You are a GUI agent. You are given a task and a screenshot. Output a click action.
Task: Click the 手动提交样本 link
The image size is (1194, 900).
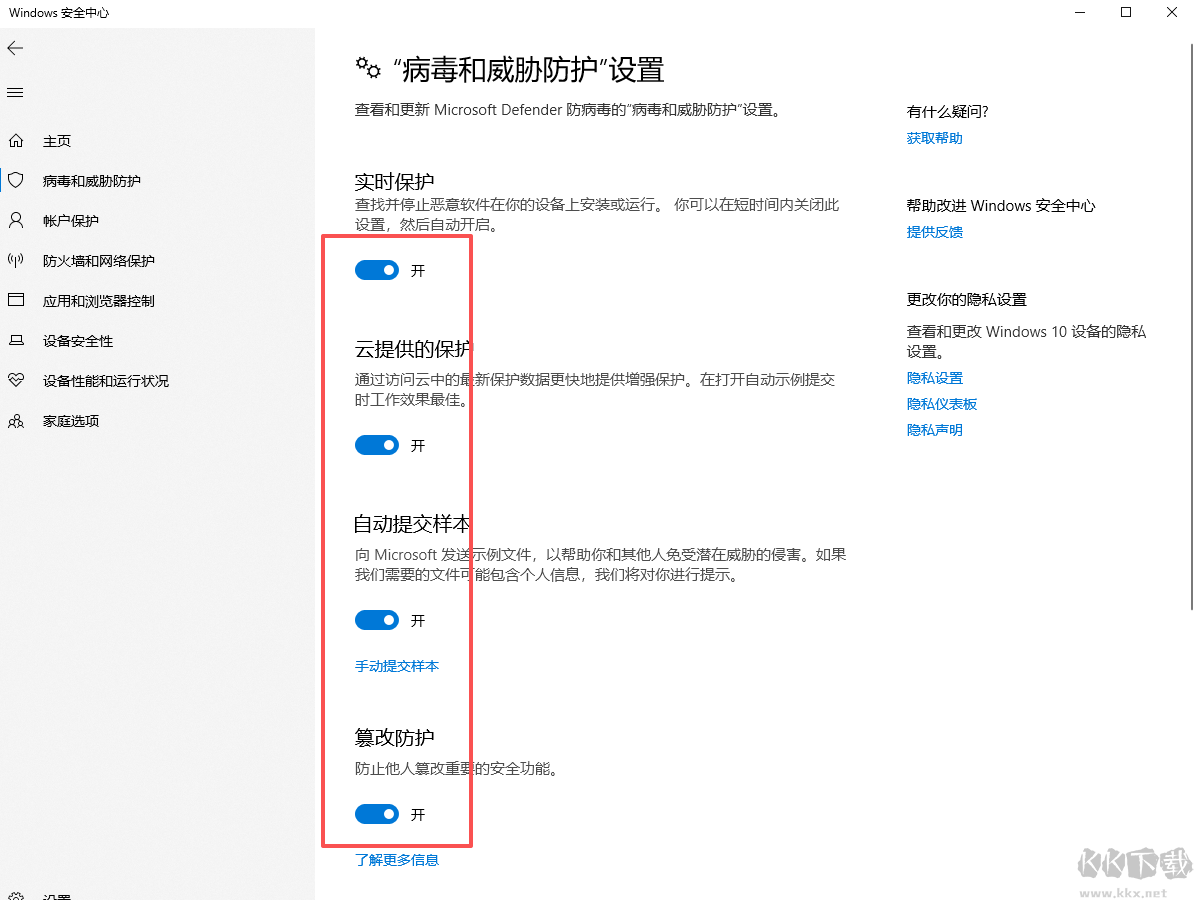pyautogui.click(x=397, y=666)
